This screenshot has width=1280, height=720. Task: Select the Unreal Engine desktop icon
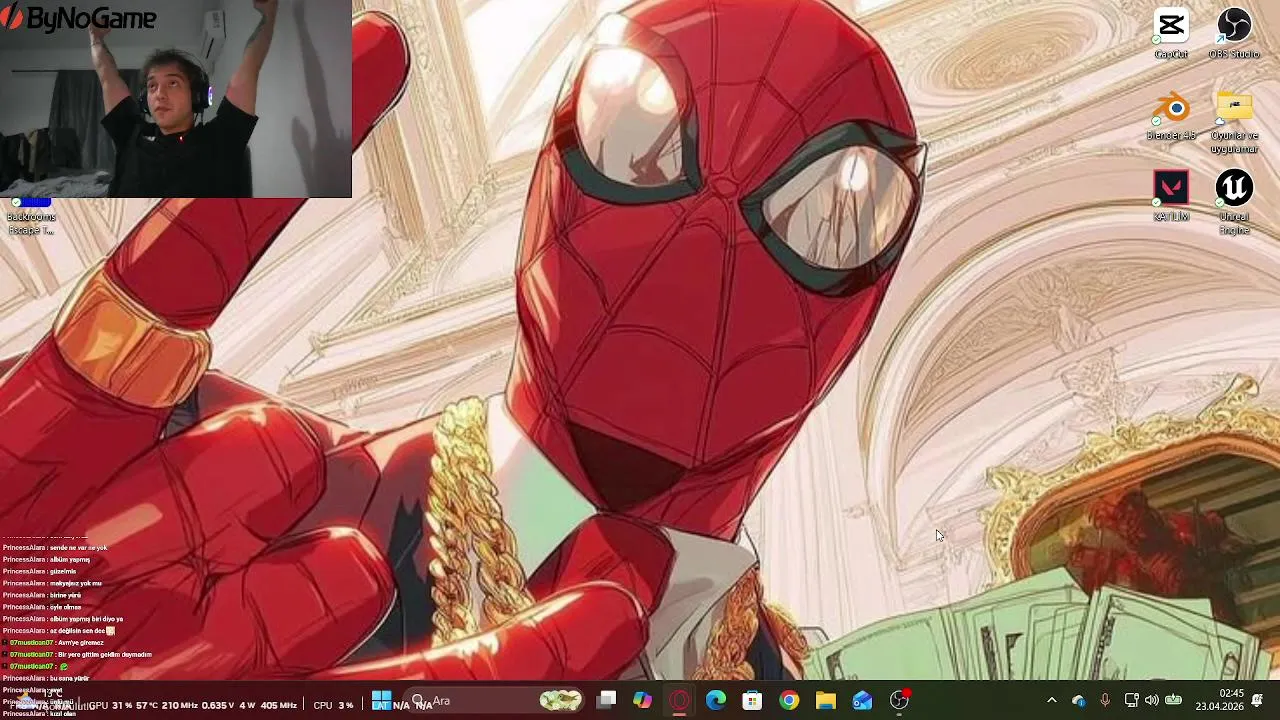(x=1234, y=203)
